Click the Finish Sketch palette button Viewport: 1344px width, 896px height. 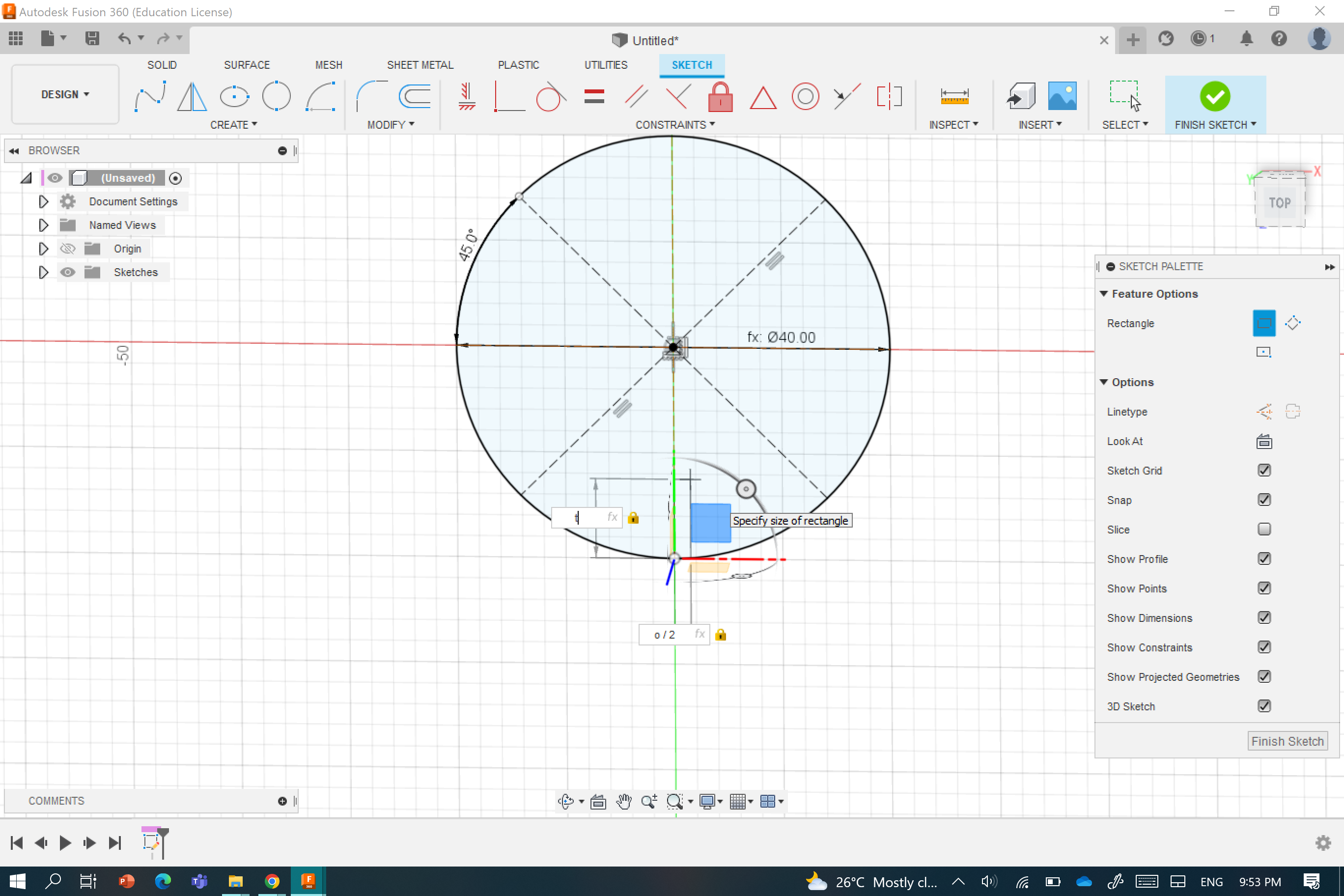1287,741
